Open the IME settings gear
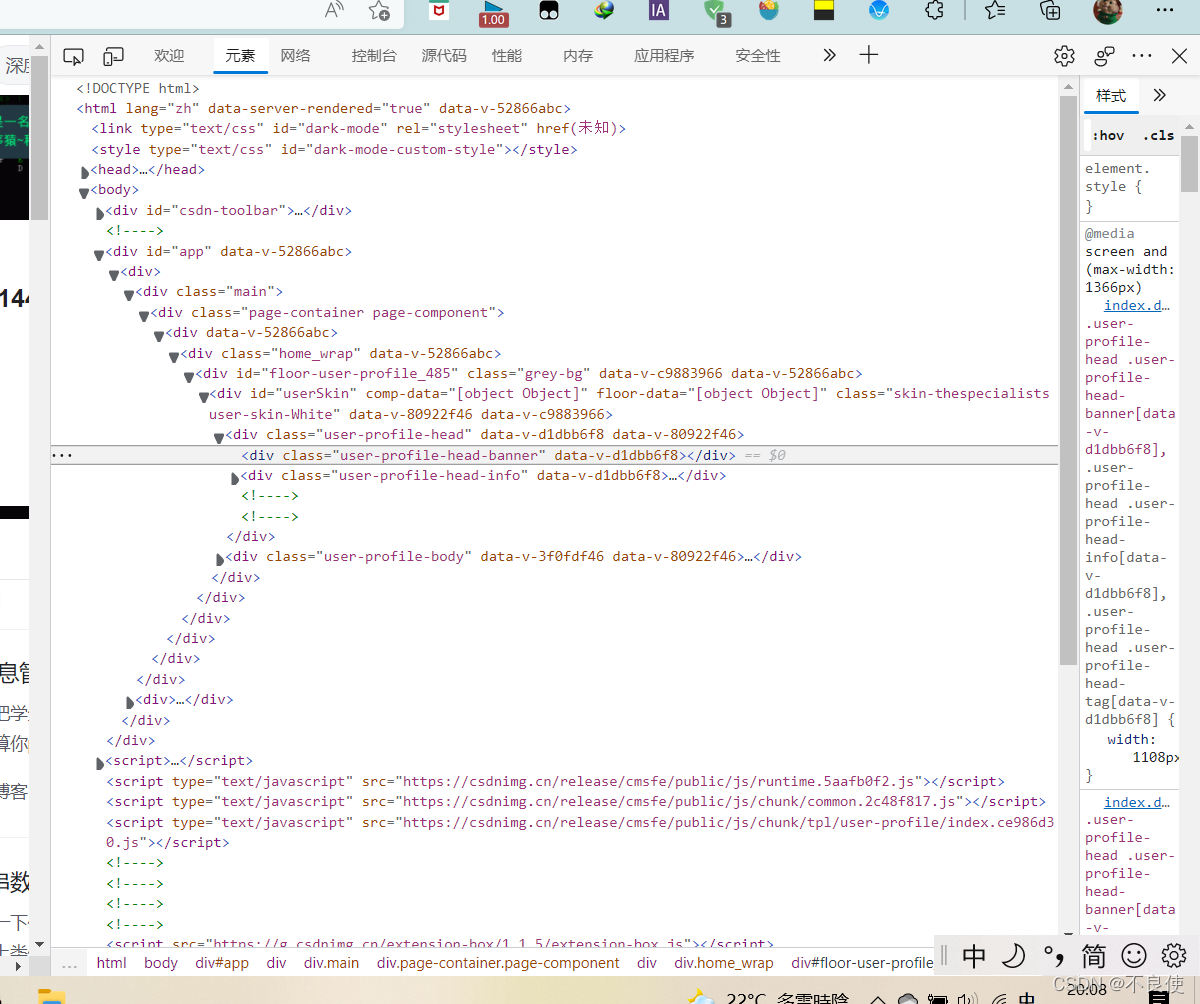The height and width of the screenshot is (1004, 1200). (x=1173, y=956)
